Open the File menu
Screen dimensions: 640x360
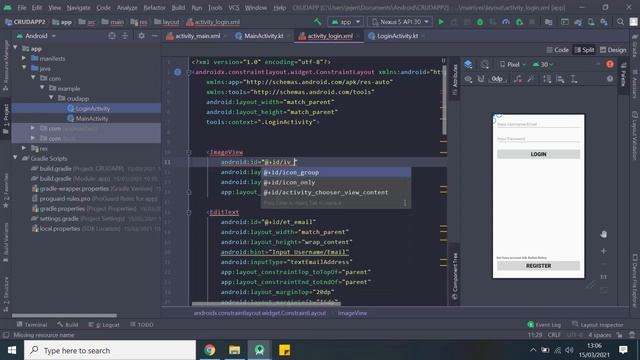click(x=22, y=8)
